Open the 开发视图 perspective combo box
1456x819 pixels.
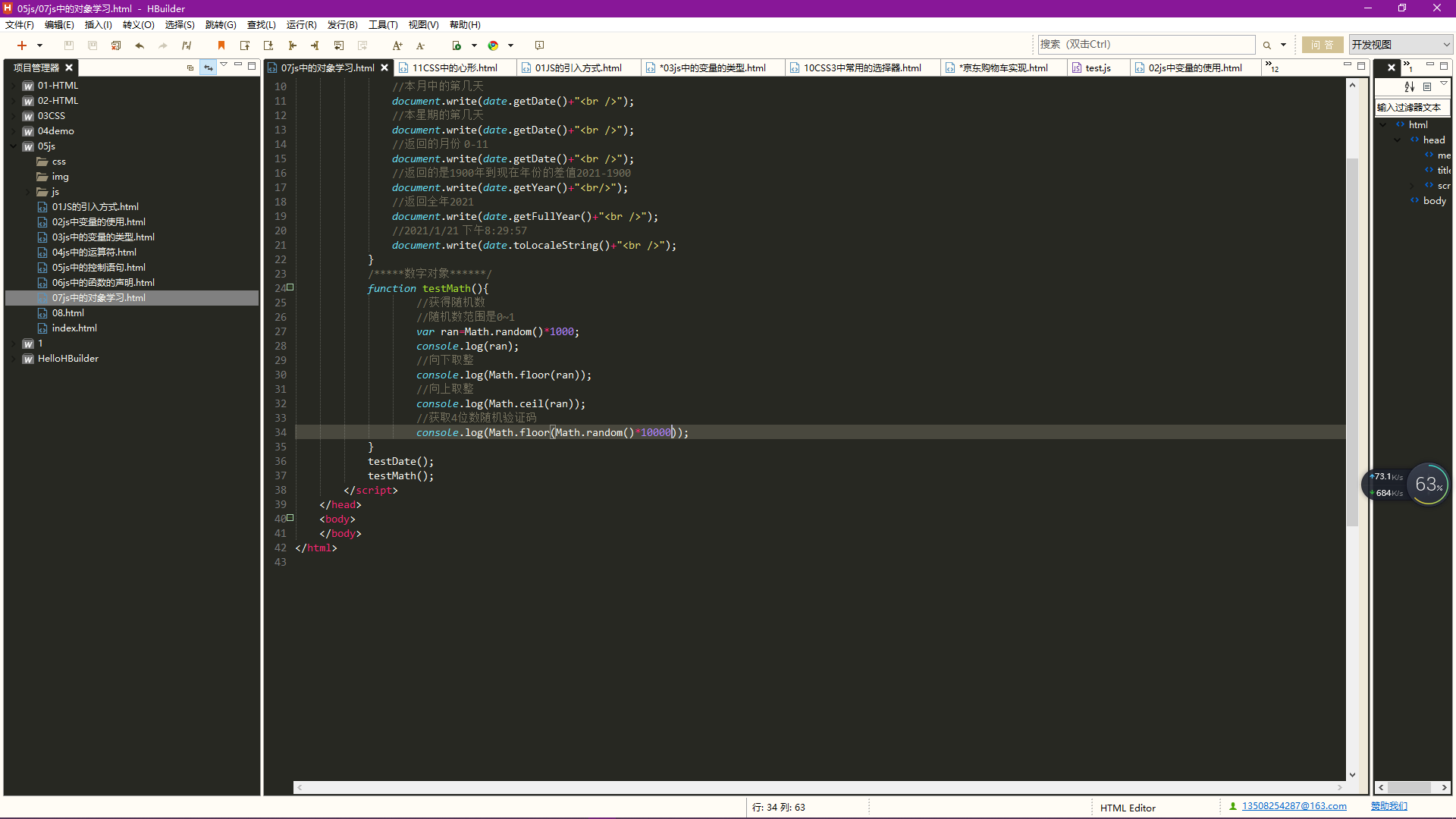(x=1401, y=45)
